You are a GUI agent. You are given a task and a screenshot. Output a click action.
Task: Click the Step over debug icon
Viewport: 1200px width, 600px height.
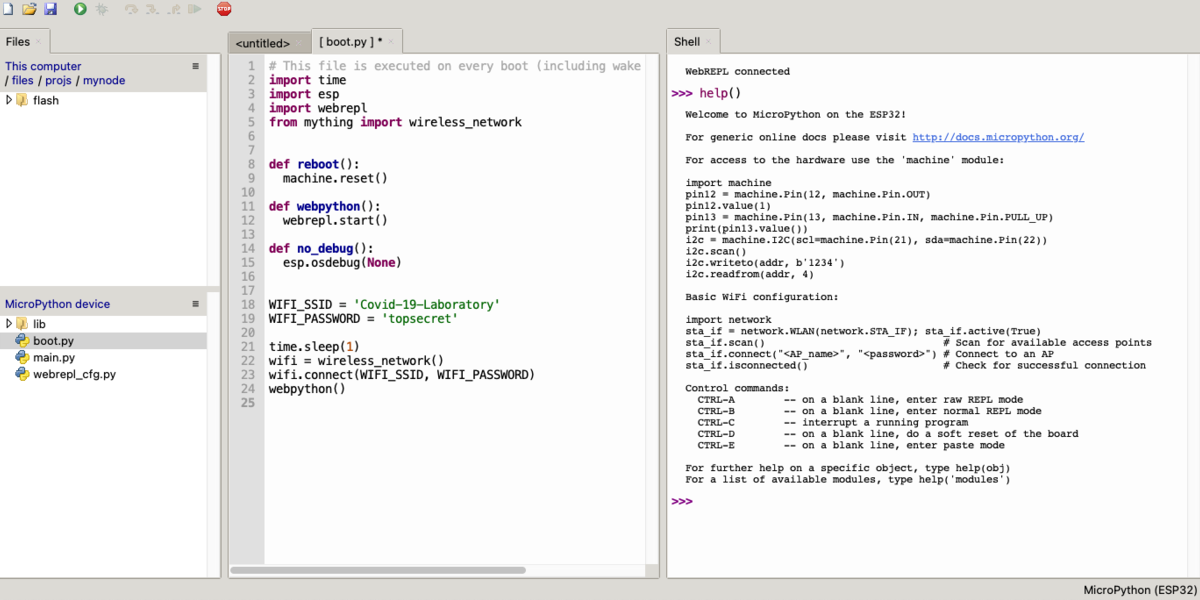click(131, 9)
